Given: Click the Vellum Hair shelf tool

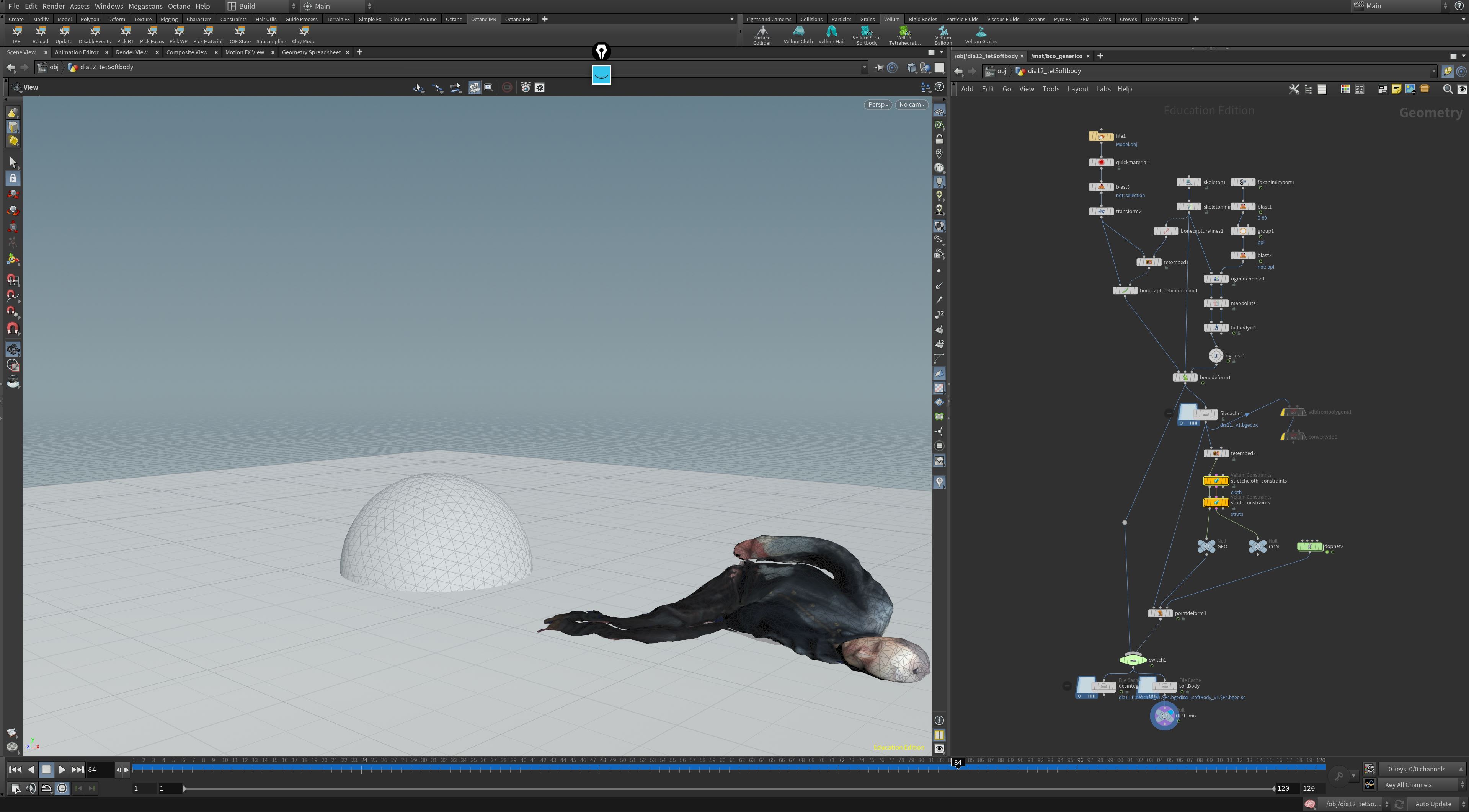Looking at the screenshot, I should 831,35.
